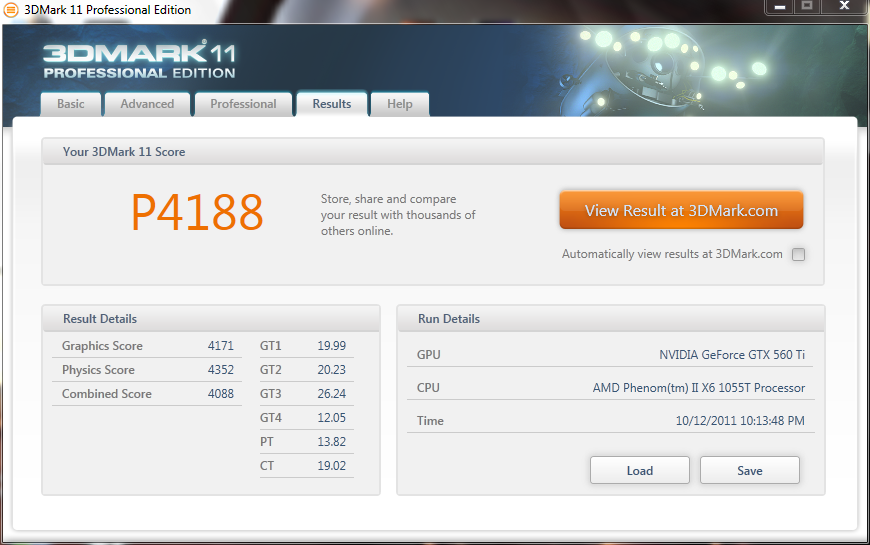Maximize the 3DMark 11 window

coord(807,7)
